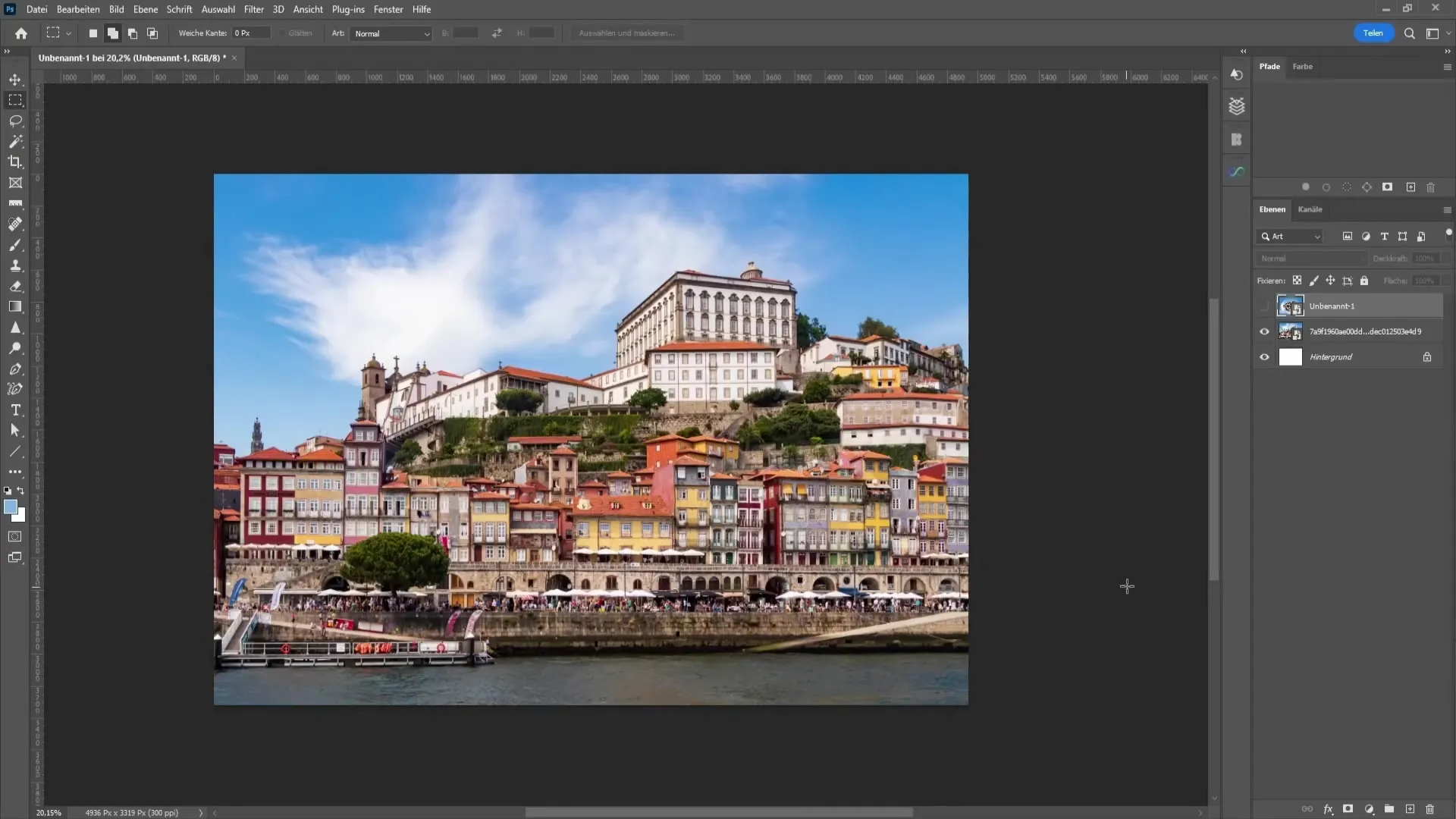Click the foreground color swatch
This screenshot has width=1456, height=819.
point(10,507)
